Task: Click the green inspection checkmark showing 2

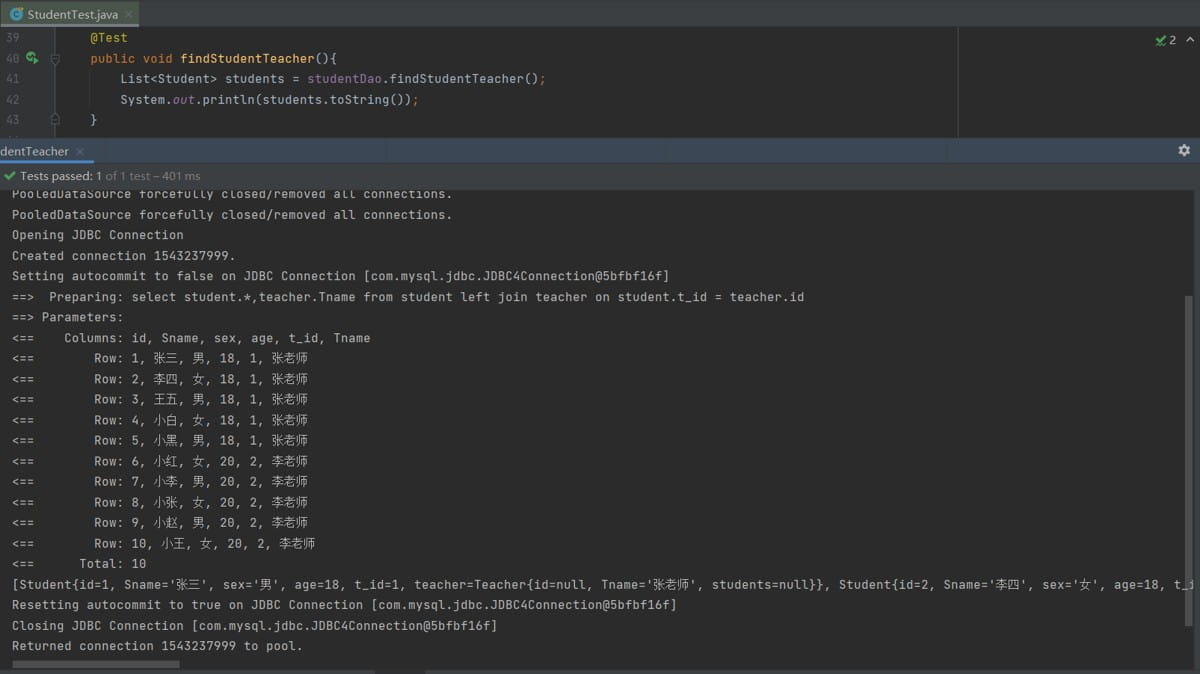Action: coord(1166,40)
